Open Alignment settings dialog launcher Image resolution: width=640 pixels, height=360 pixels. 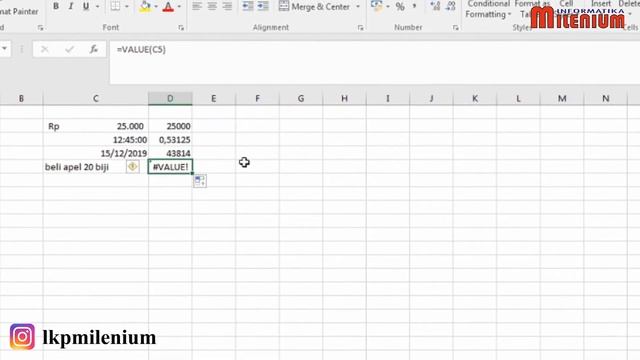(x=360, y=28)
